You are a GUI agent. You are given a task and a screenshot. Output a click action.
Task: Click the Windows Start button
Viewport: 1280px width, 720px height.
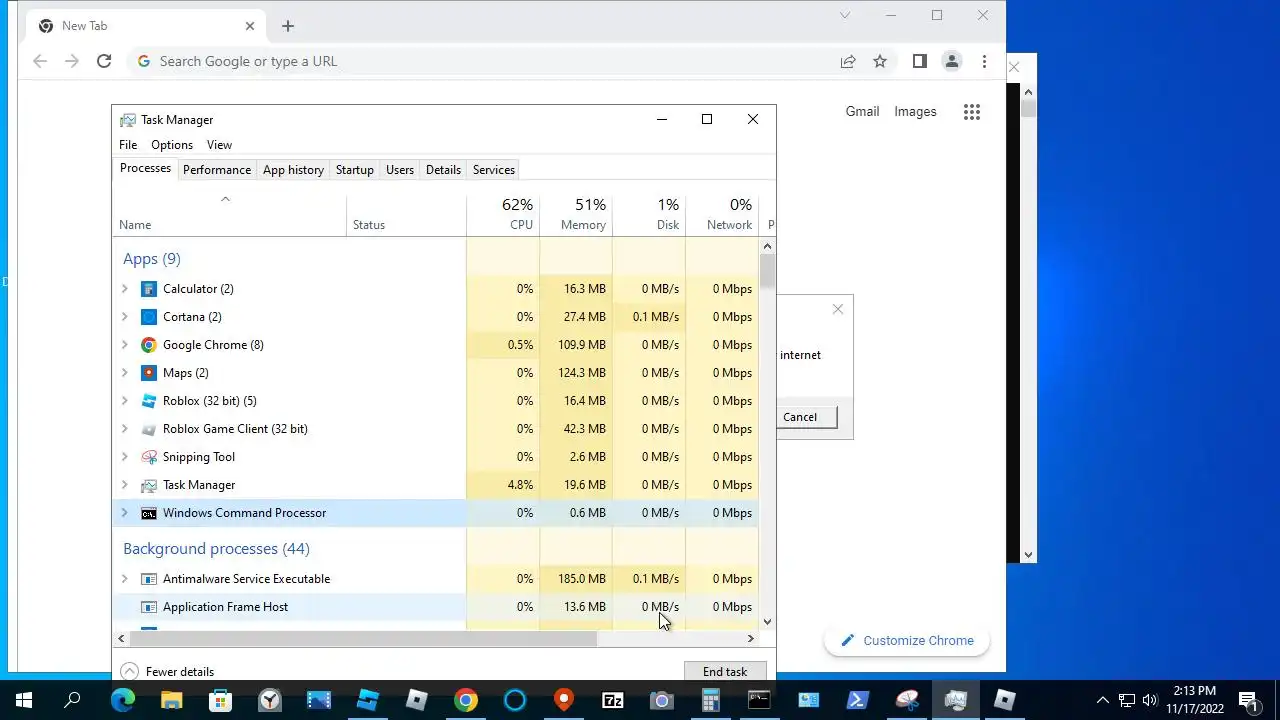pos(24,700)
